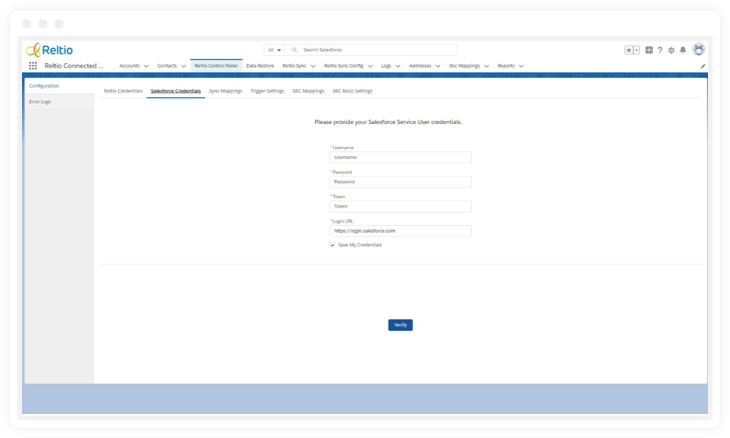Open the Contacts navigation tab
This screenshot has height=438, width=730.
167,66
